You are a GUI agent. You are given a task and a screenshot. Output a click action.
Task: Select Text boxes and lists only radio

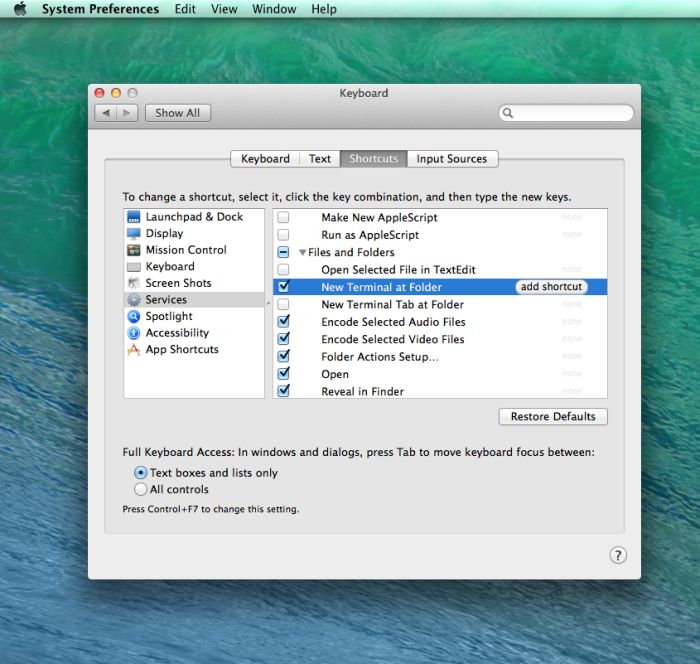[x=140, y=472]
